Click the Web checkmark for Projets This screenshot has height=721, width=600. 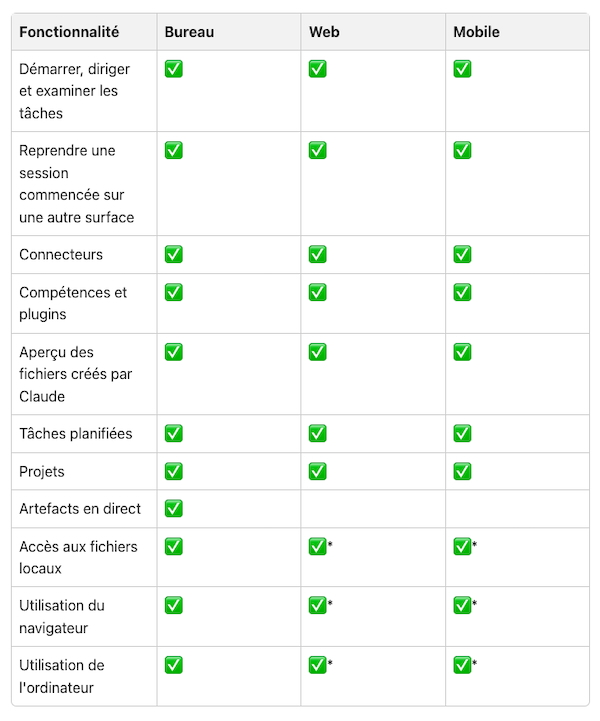(x=318, y=471)
